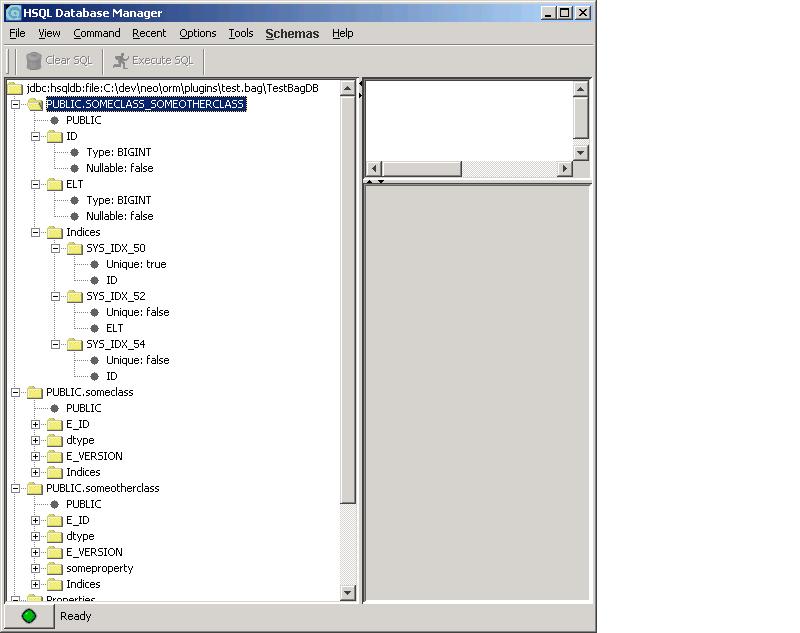Open the View menu
The width and height of the screenshot is (800, 633).
(49, 33)
